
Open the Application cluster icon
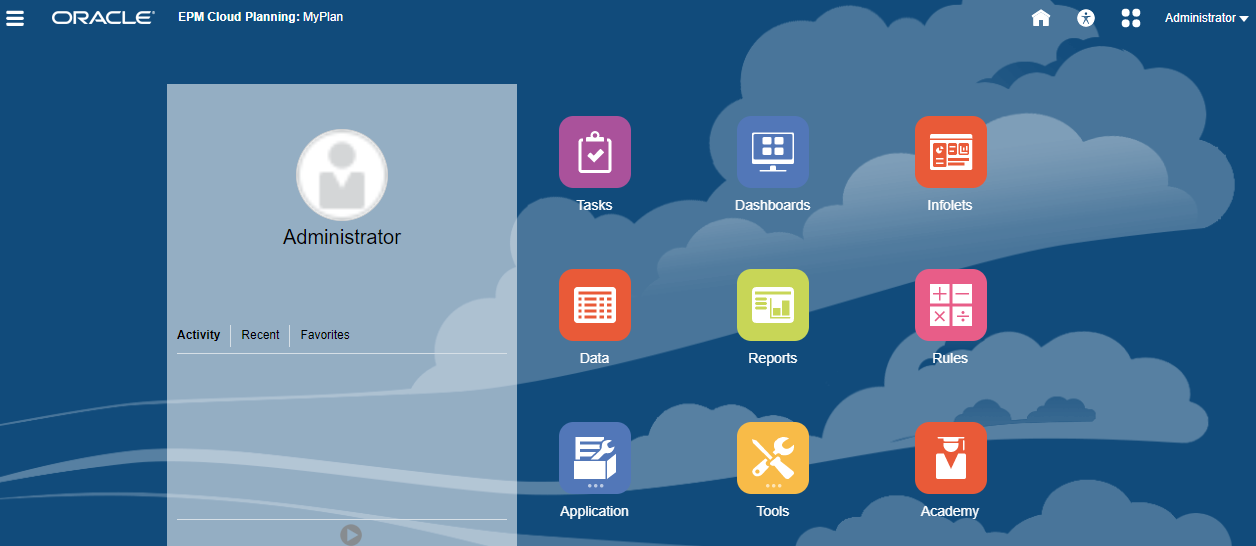pyautogui.click(x=595, y=458)
